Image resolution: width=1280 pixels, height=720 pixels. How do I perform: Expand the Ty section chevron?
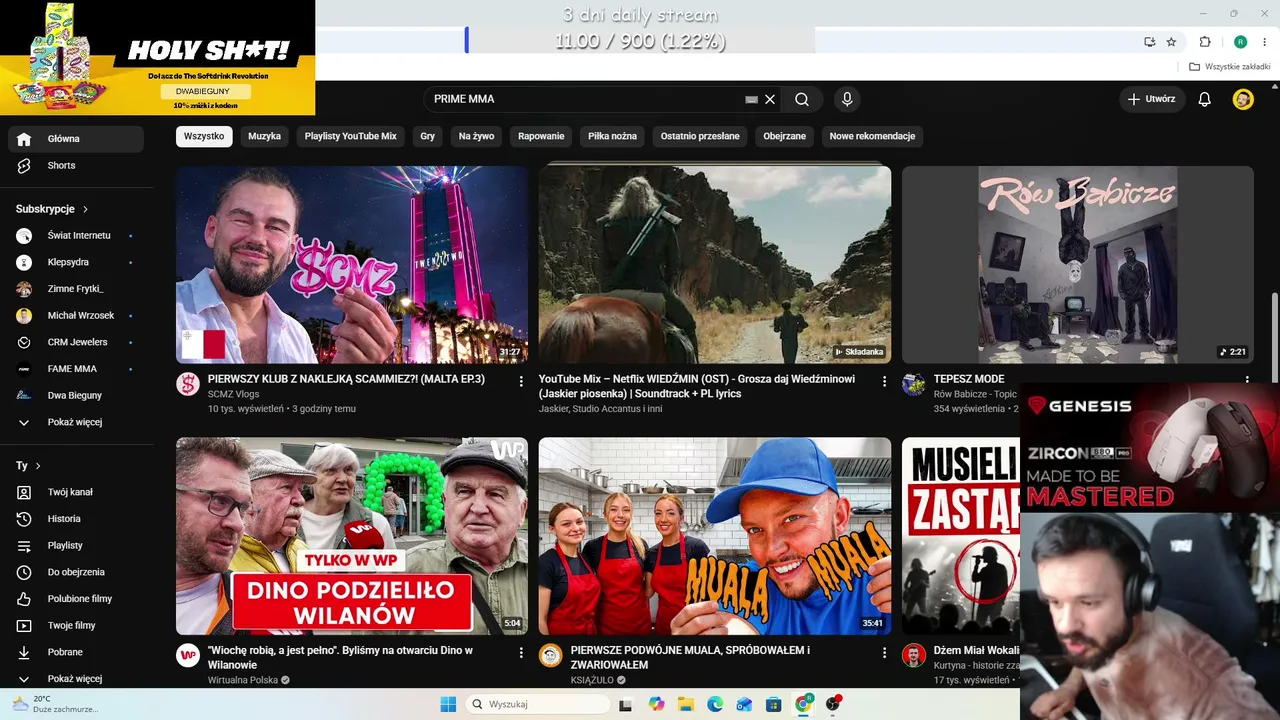pyautogui.click(x=38, y=466)
